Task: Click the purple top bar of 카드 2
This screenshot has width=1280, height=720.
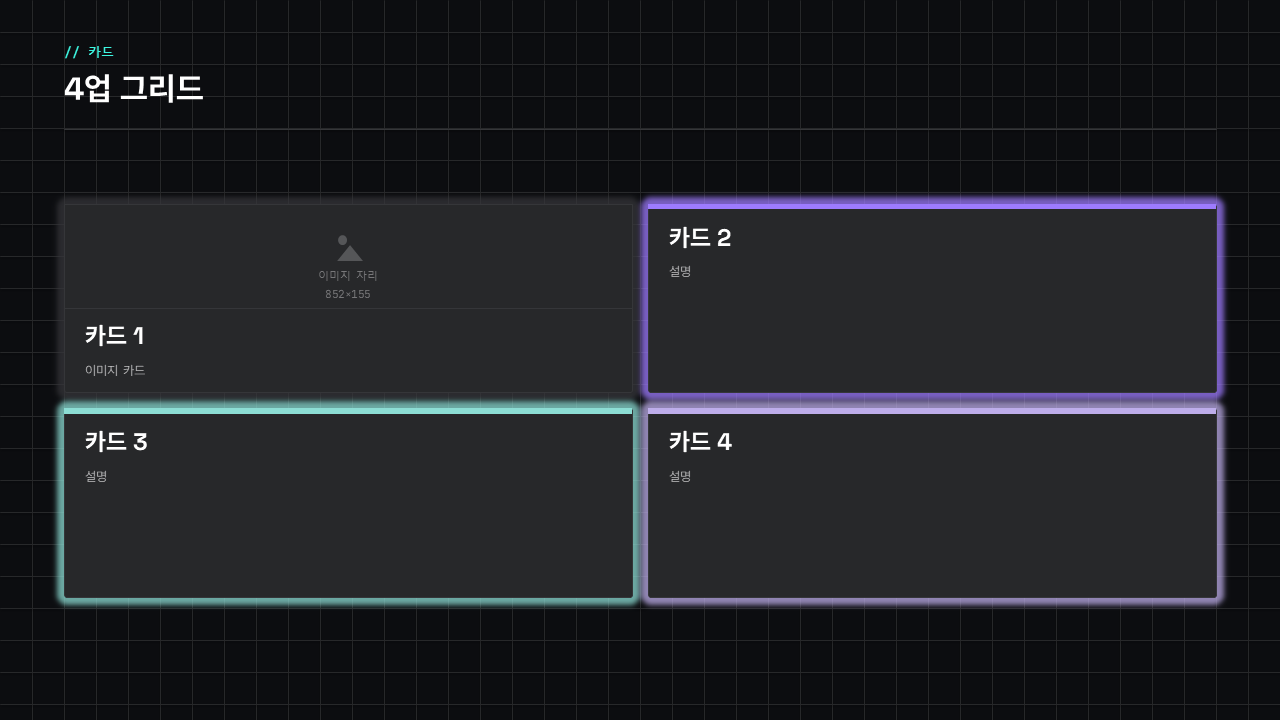Action: pos(932,206)
